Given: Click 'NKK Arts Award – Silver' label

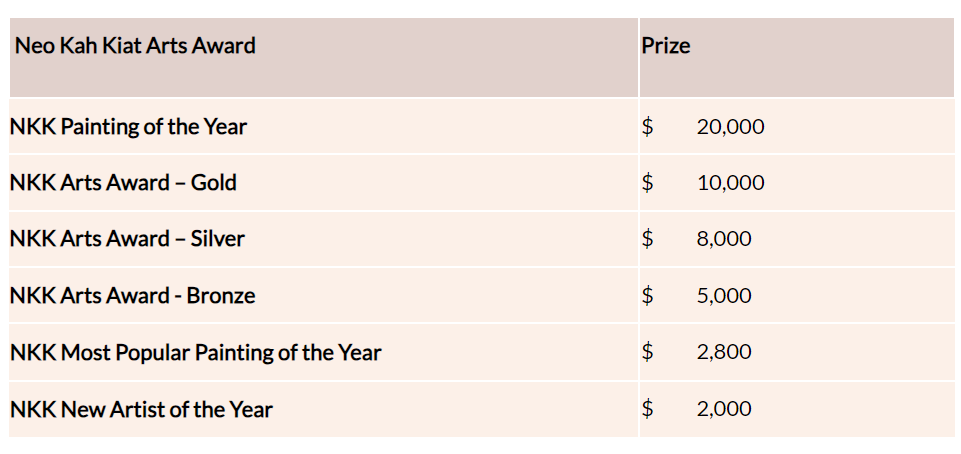Looking at the screenshot, I should [127, 239].
